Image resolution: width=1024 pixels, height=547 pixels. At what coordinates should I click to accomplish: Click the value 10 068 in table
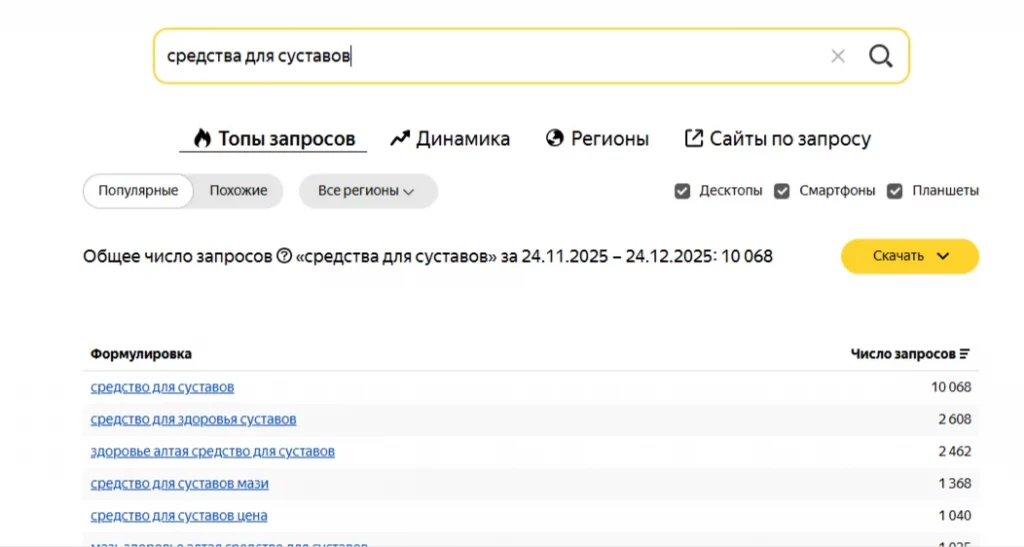pyautogui.click(x=951, y=387)
